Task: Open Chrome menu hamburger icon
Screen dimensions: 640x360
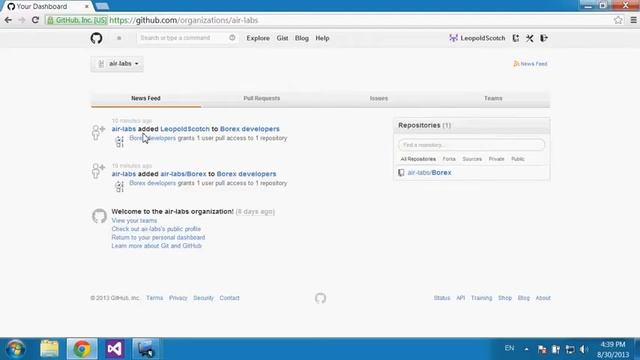Action: (633, 20)
